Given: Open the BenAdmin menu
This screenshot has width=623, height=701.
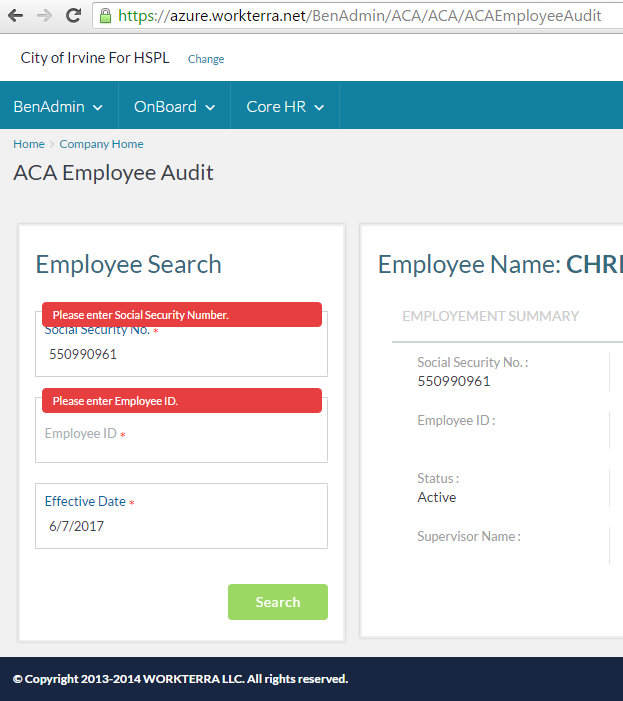Looking at the screenshot, I should [x=59, y=106].
